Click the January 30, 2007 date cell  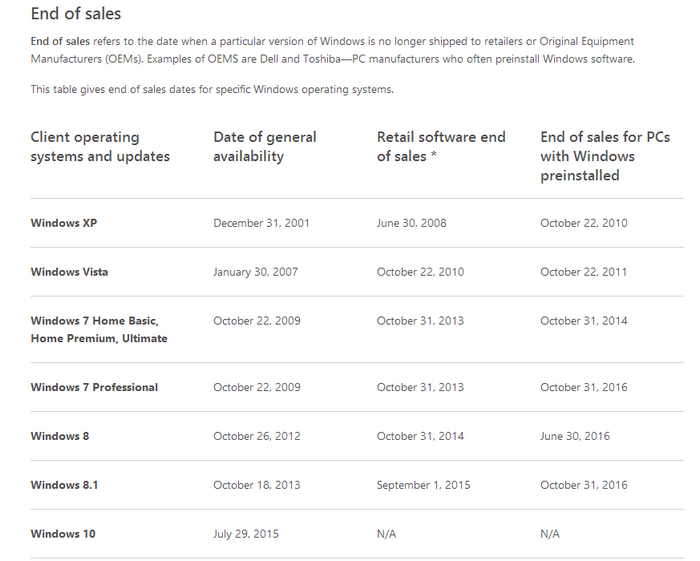pyautogui.click(x=255, y=272)
